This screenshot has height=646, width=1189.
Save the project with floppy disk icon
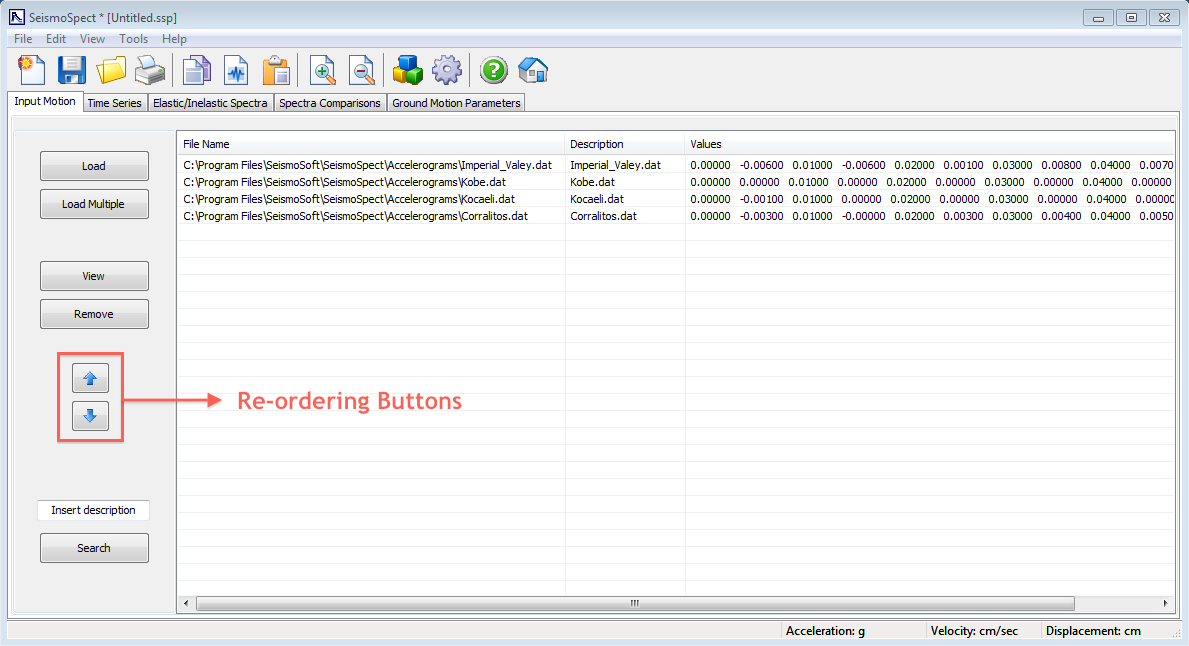pos(72,70)
